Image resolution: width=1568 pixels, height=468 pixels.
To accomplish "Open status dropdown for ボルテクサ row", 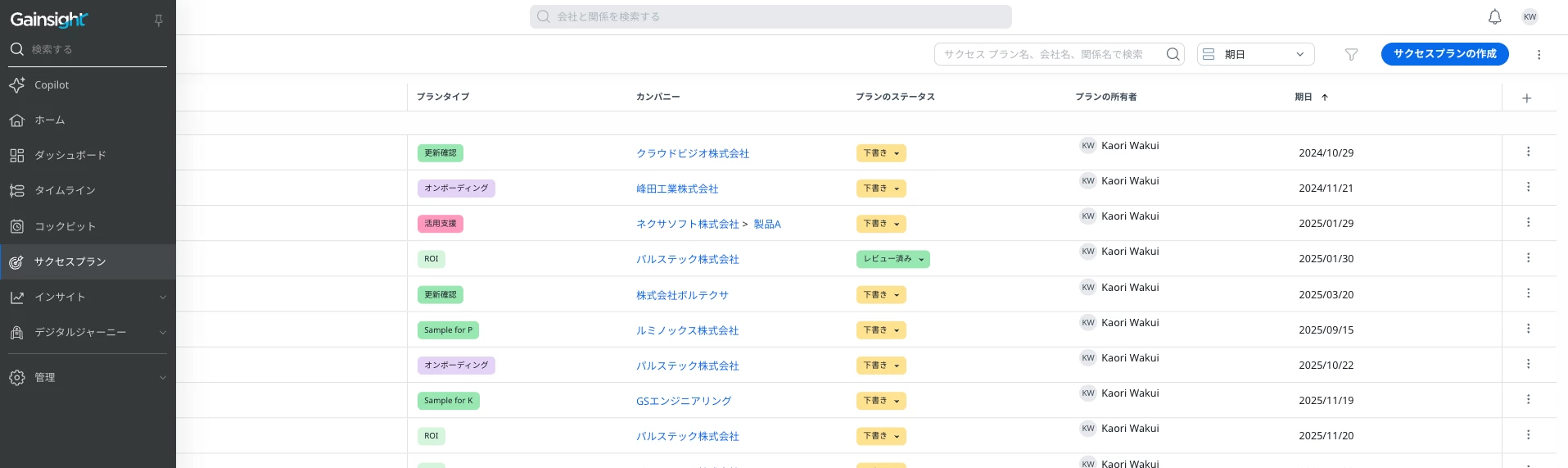I will coord(881,295).
